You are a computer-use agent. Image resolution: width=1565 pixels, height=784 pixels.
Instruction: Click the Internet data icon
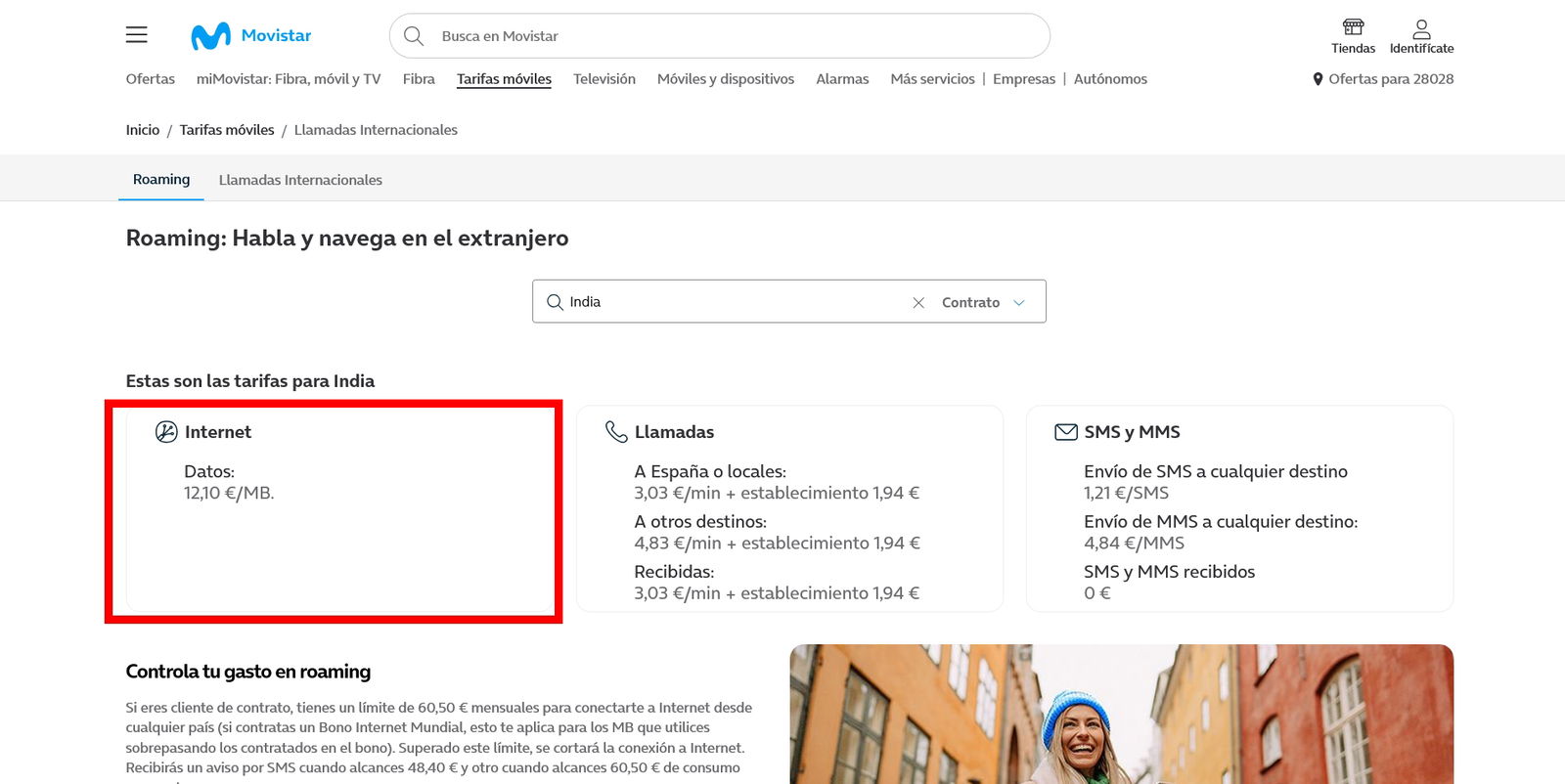coord(166,432)
